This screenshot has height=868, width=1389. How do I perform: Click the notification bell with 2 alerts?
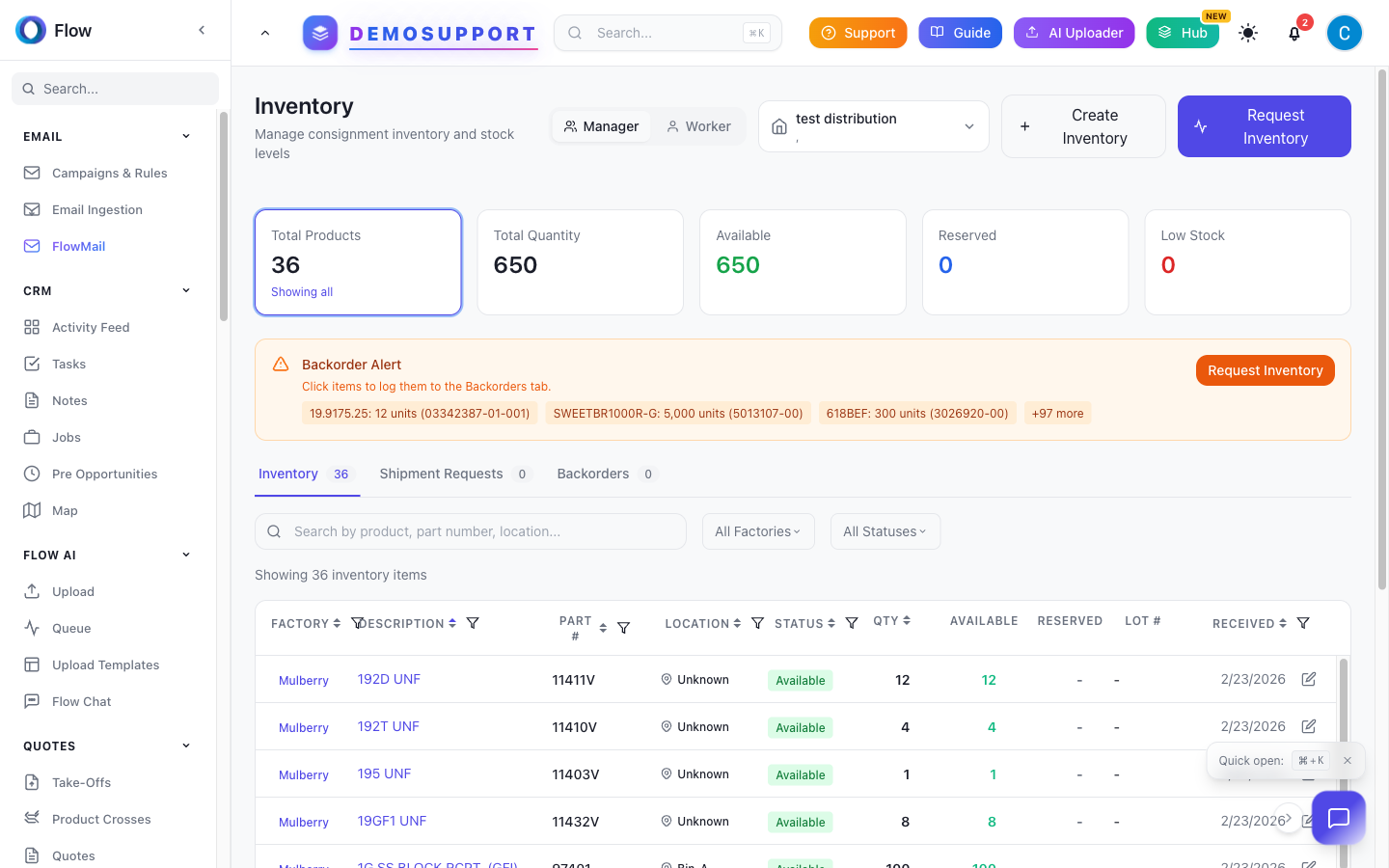click(x=1294, y=32)
